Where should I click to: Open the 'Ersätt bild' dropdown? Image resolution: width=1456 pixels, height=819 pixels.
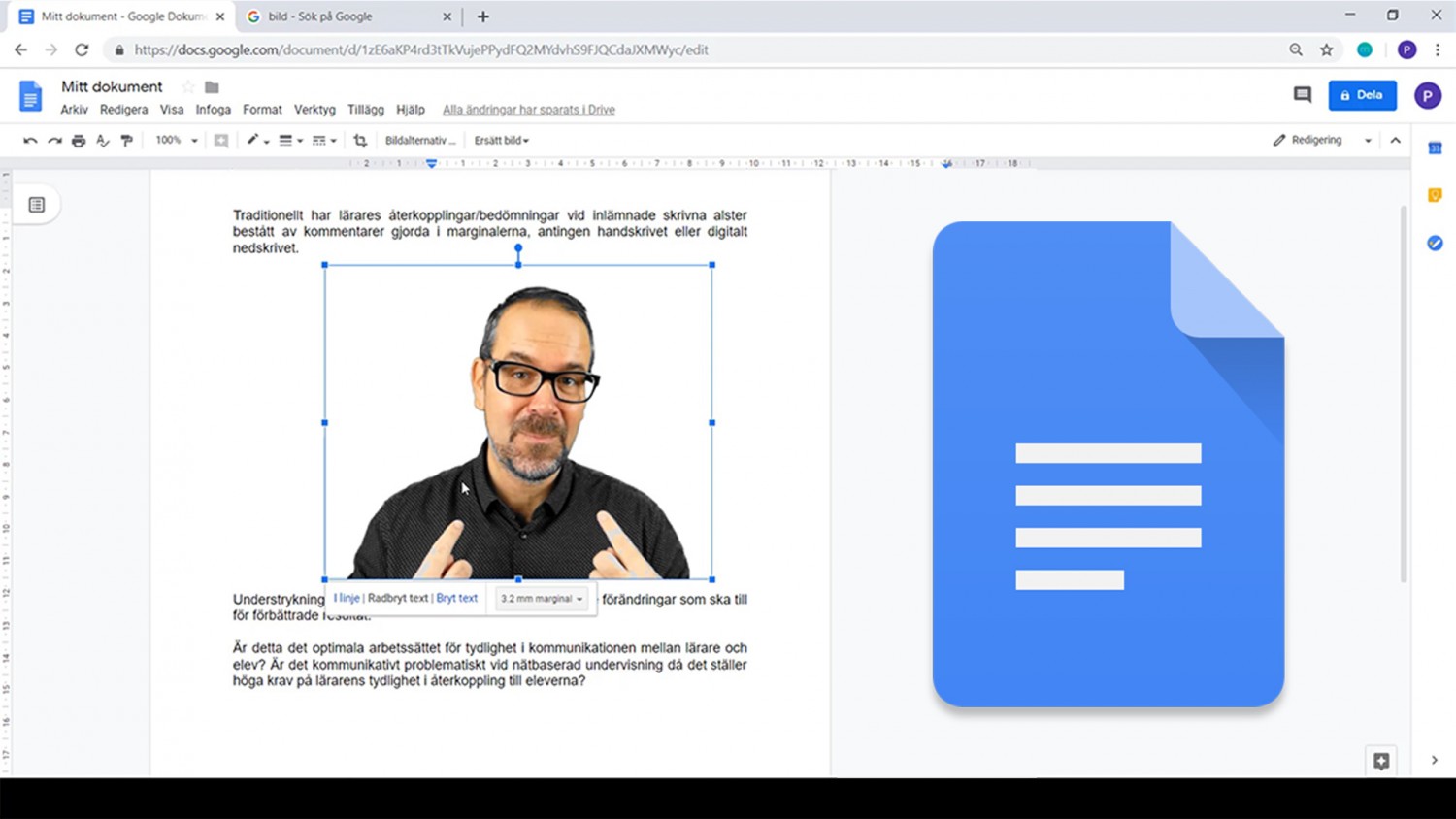(501, 140)
